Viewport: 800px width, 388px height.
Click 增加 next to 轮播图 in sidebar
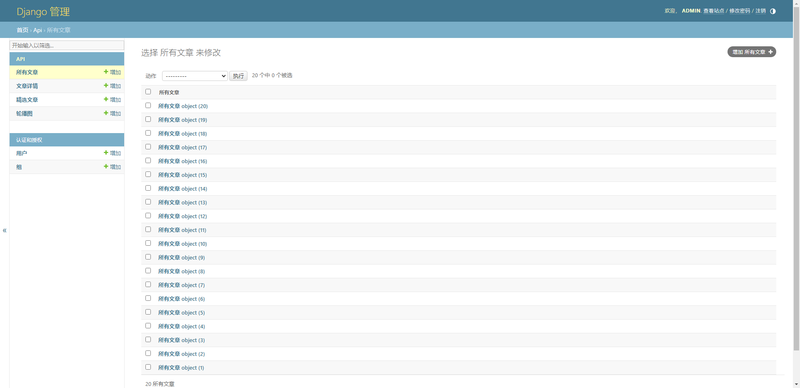pyautogui.click(x=112, y=113)
